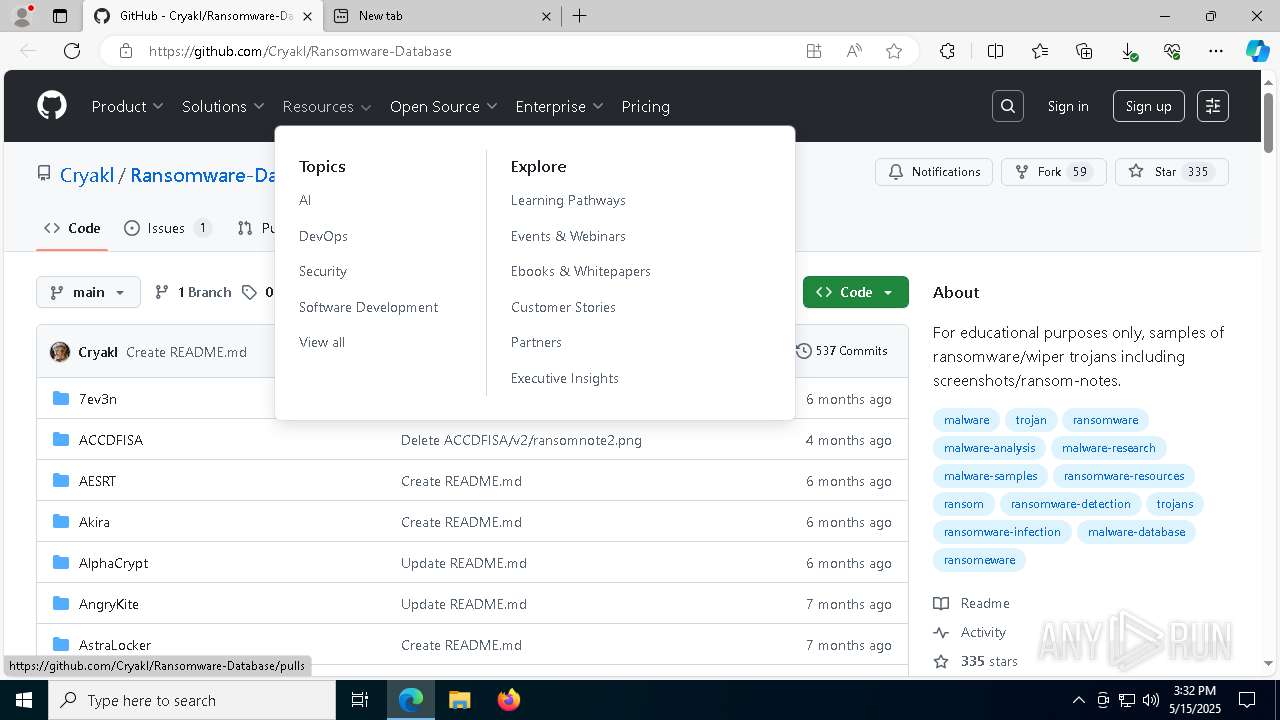Open the ransomware-detection topic tag
The width and height of the screenshot is (1280, 720).
[x=1070, y=504]
